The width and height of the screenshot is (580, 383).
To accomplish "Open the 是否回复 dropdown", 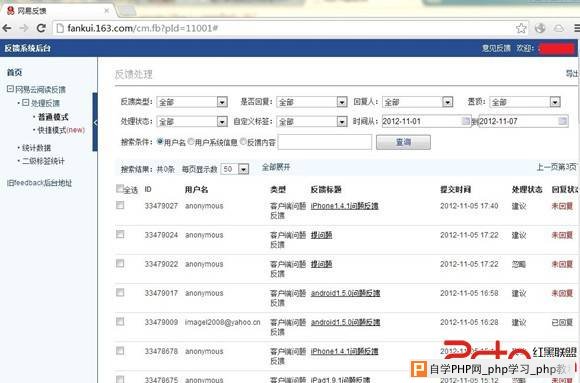I will pyautogui.click(x=312, y=102).
